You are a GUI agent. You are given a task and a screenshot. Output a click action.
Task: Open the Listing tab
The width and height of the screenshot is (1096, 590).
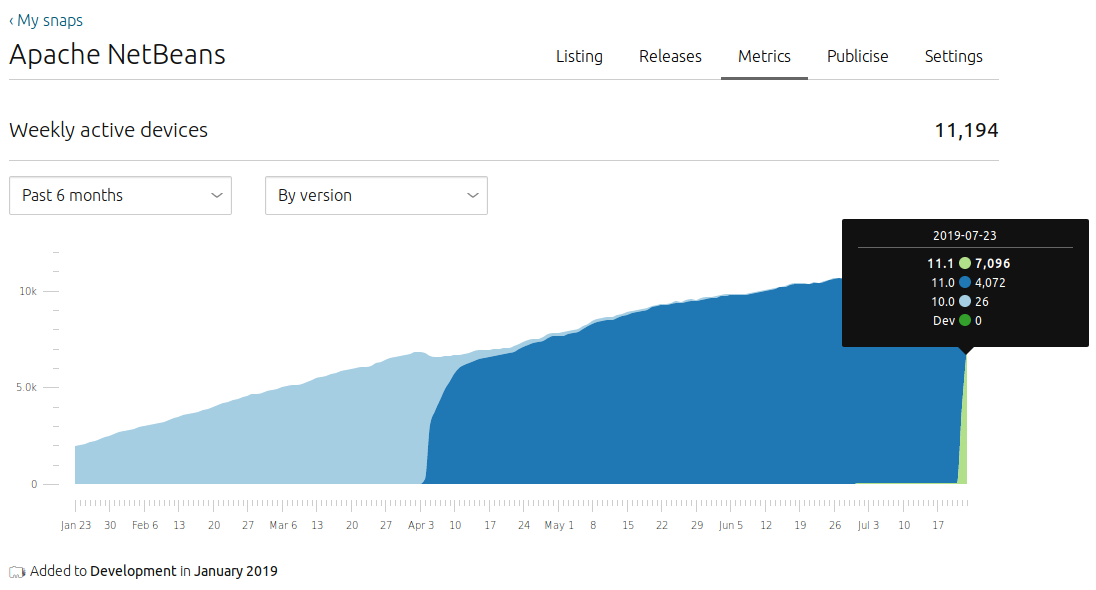(579, 56)
